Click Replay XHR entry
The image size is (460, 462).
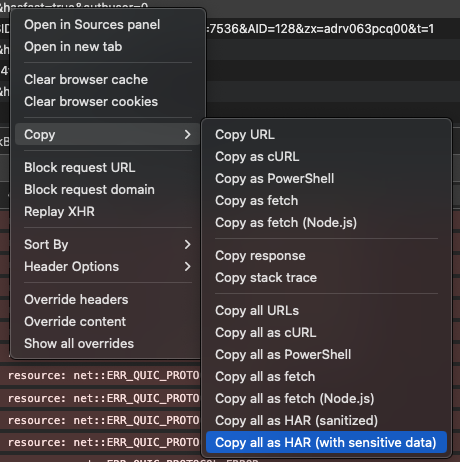click(x=59, y=211)
